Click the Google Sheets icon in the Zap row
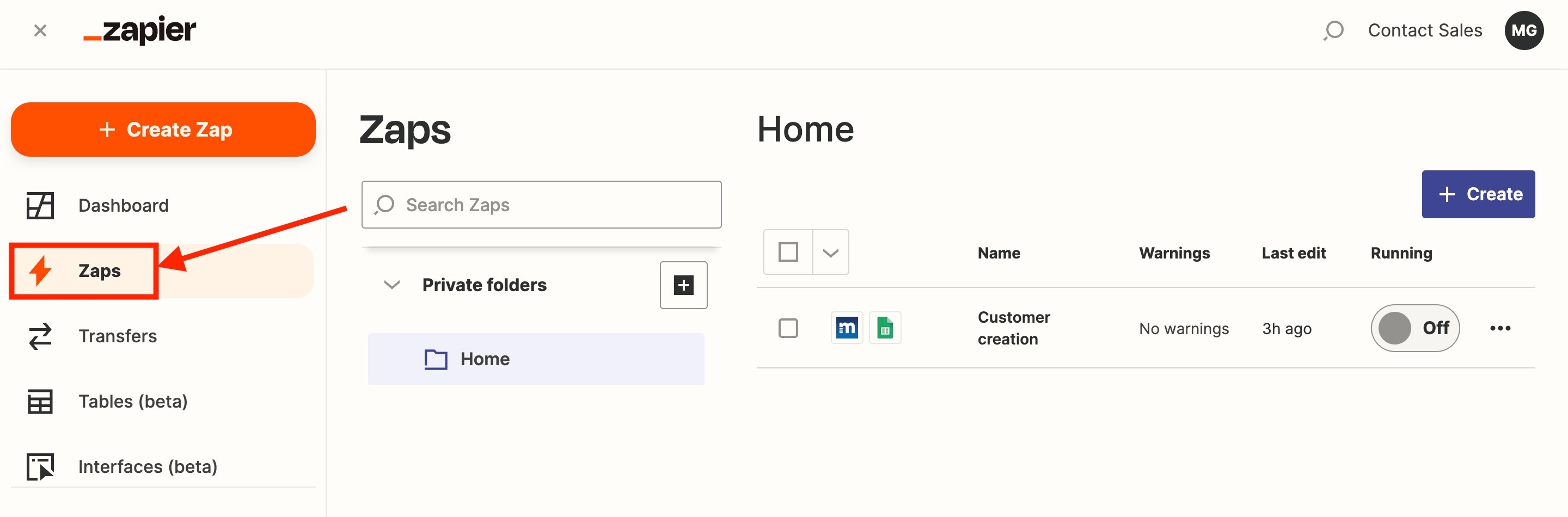 [884, 328]
